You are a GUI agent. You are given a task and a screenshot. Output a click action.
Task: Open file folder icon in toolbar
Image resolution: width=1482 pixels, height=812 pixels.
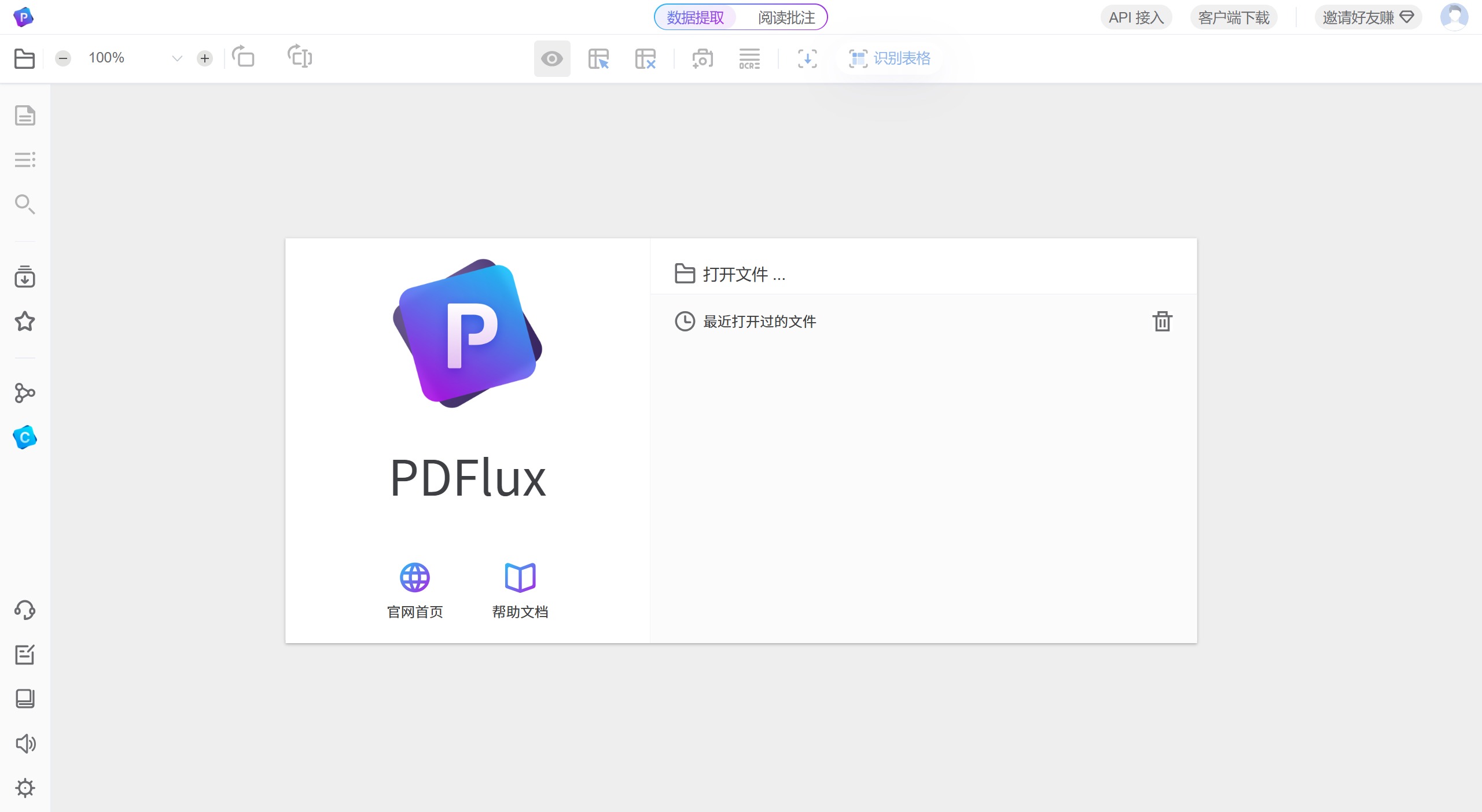(24, 58)
